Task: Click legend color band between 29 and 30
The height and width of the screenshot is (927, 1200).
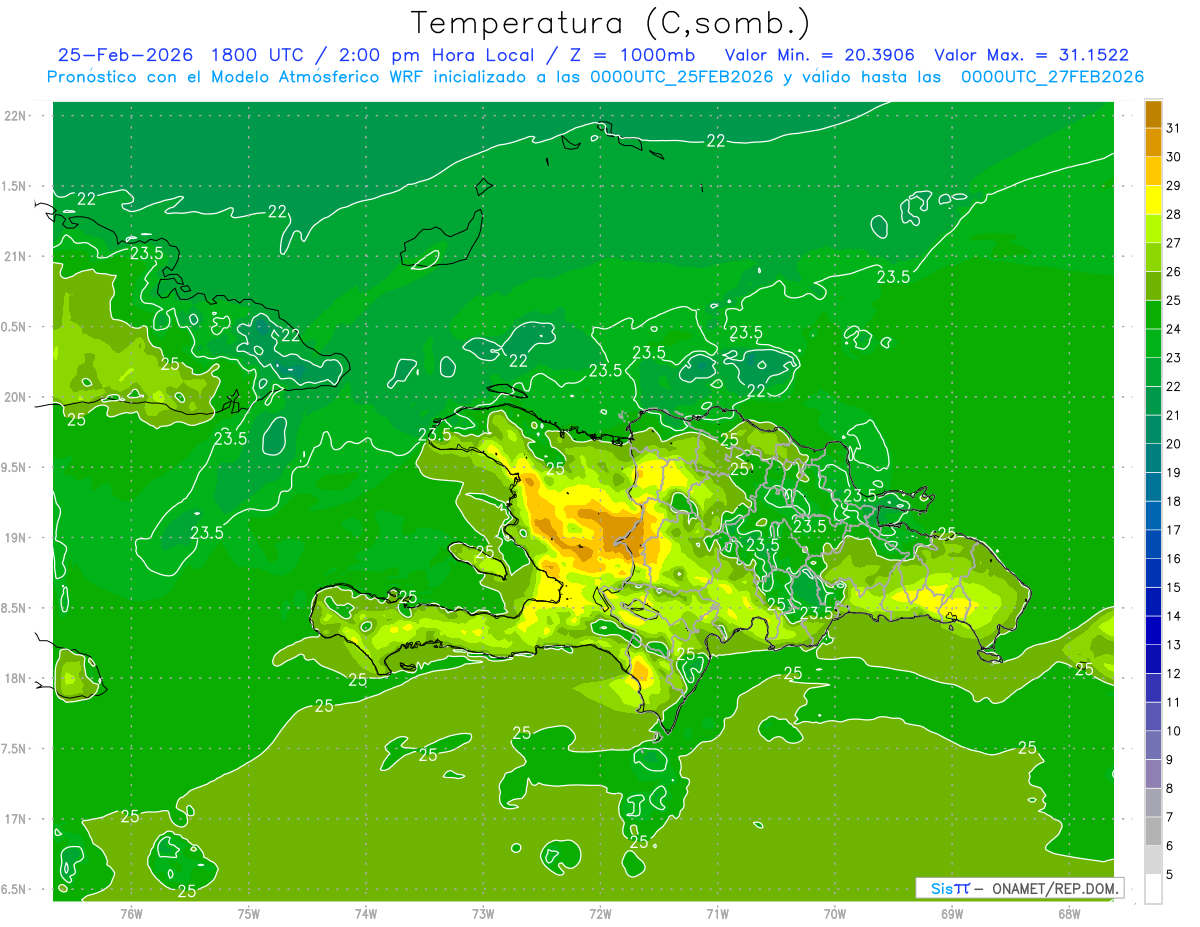Action: coord(1153,171)
